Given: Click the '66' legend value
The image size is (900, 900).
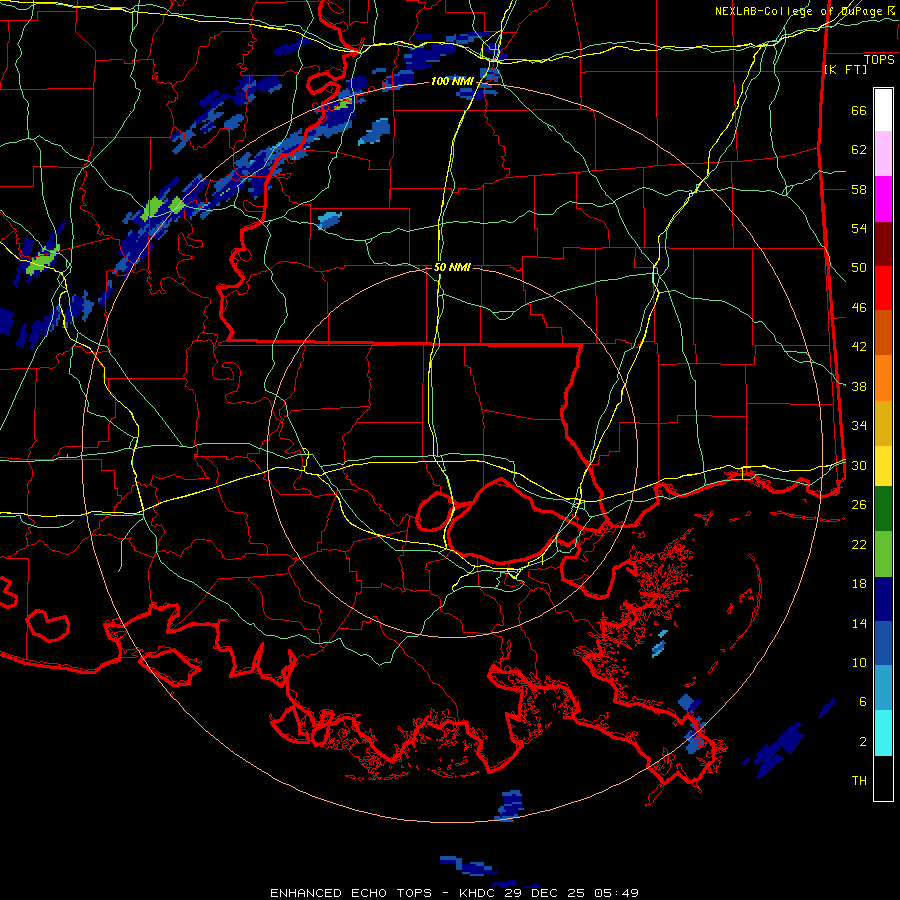Looking at the screenshot, I should [x=859, y=111].
